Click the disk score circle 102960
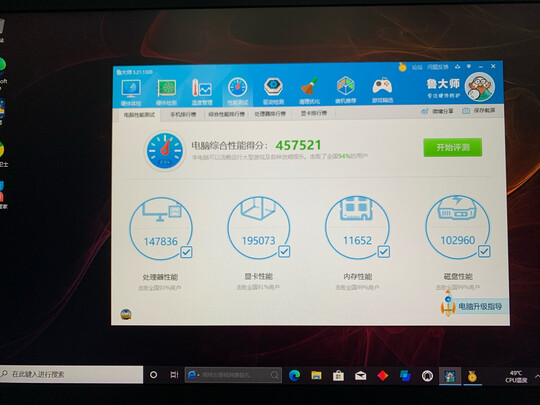This screenshot has width=540, height=405. 458,227
